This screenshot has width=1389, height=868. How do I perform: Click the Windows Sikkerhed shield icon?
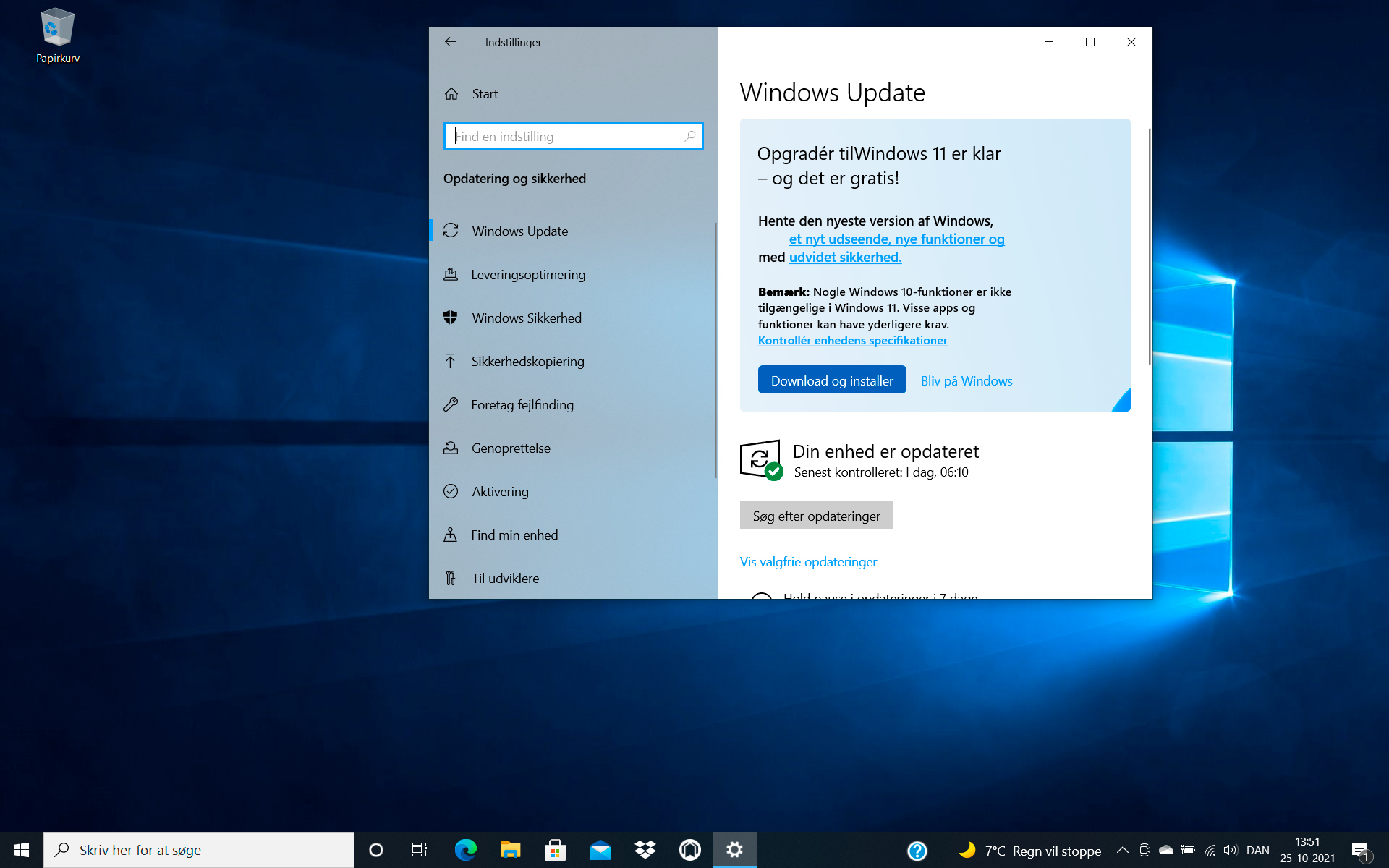(x=451, y=318)
